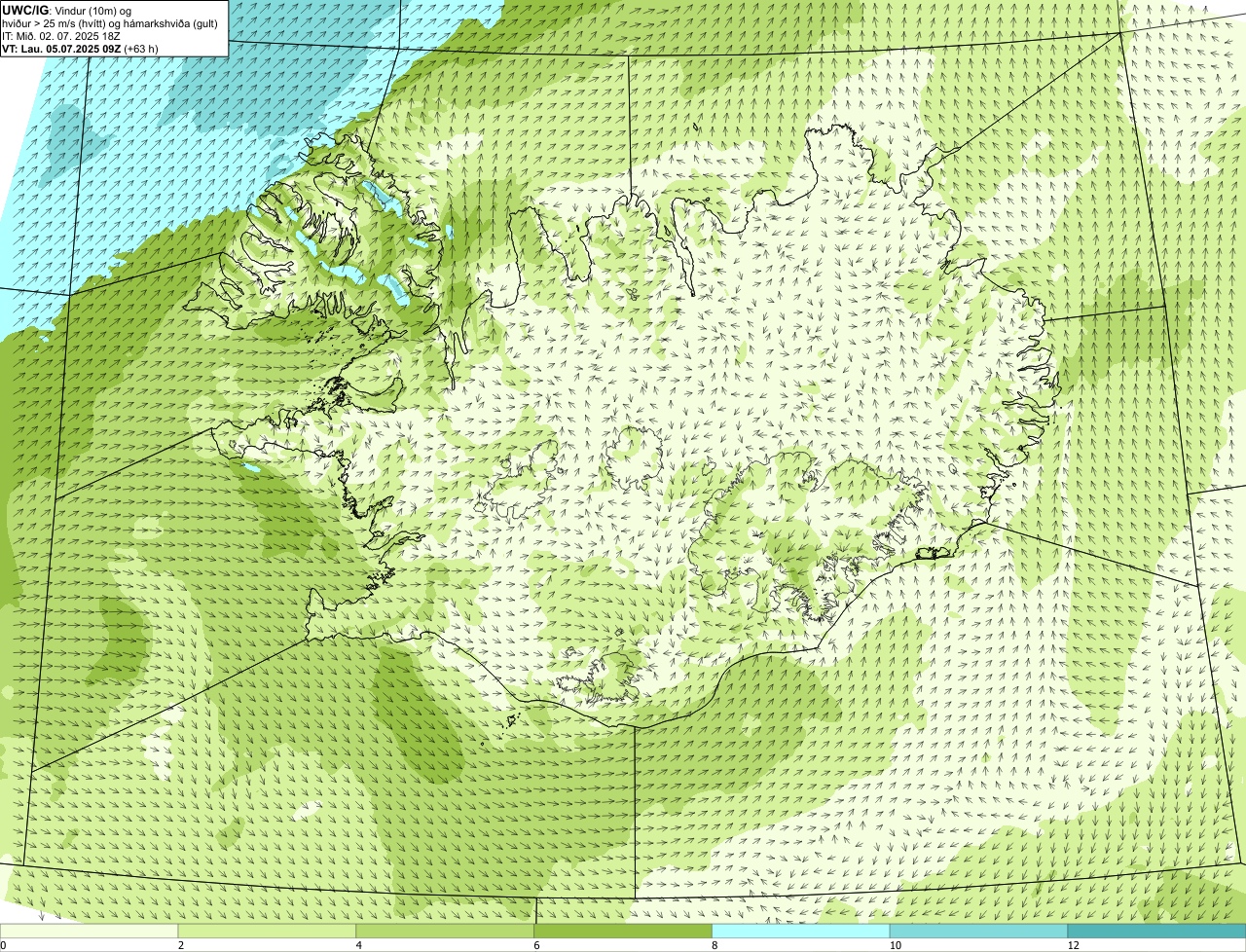
Task: Click the teal above-12 legend color segment
Action: [x=1156, y=932]
